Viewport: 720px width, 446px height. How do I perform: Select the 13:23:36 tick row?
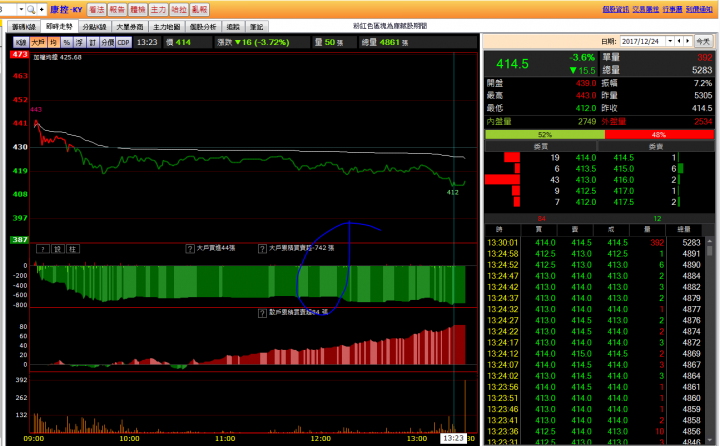click(x=594, y=431)
